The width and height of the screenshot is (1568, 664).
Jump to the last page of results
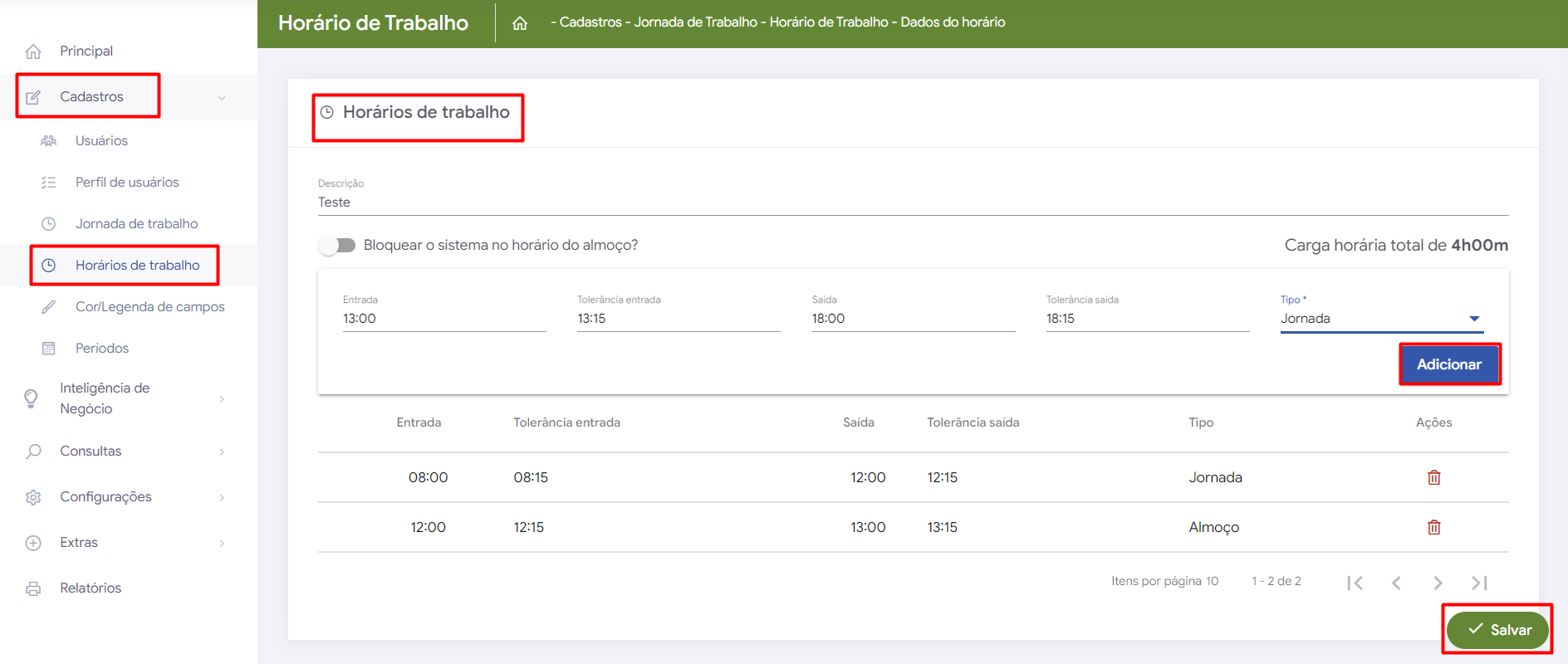click(1479, 583)
